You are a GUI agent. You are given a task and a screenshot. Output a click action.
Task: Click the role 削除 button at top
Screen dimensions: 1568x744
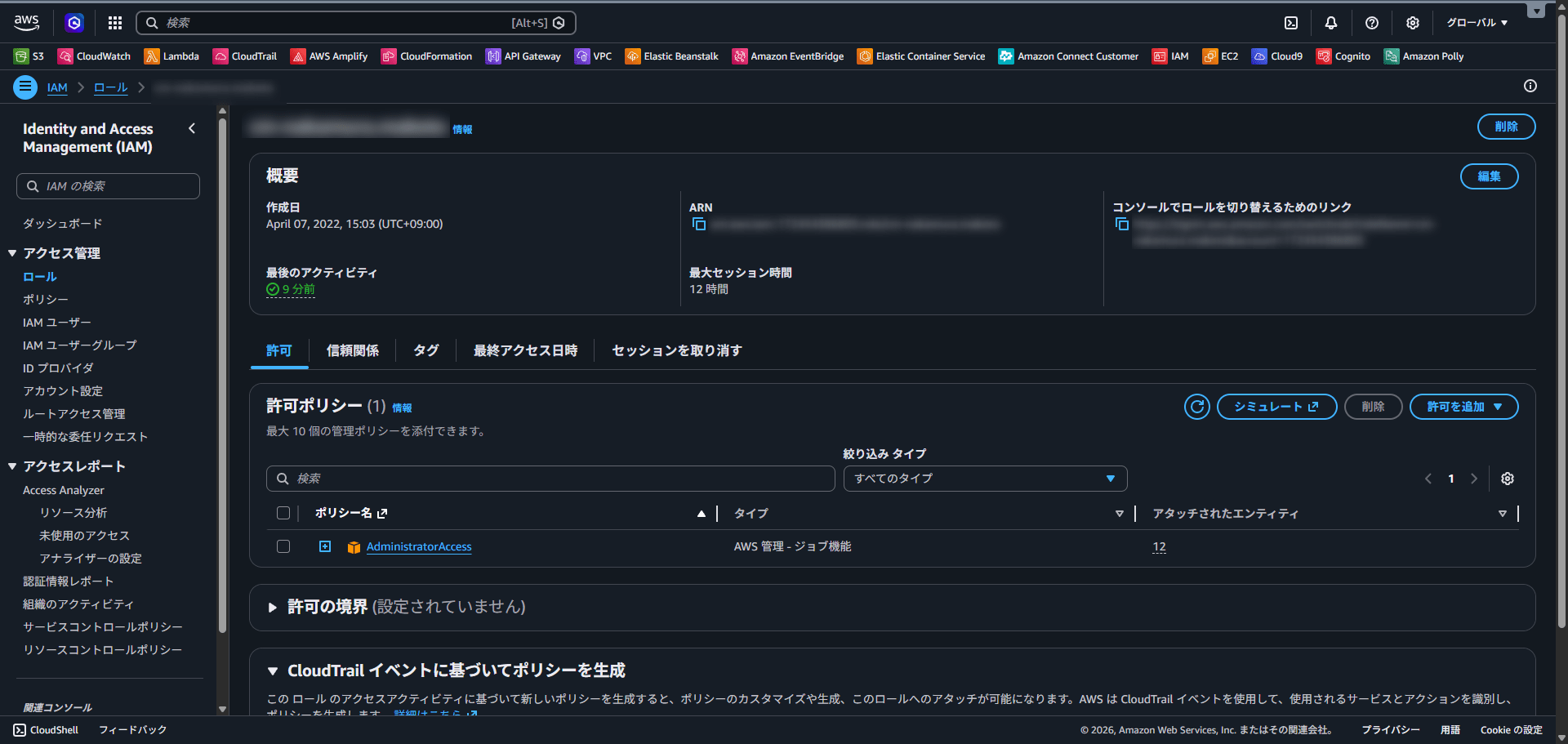(1506, 127)
